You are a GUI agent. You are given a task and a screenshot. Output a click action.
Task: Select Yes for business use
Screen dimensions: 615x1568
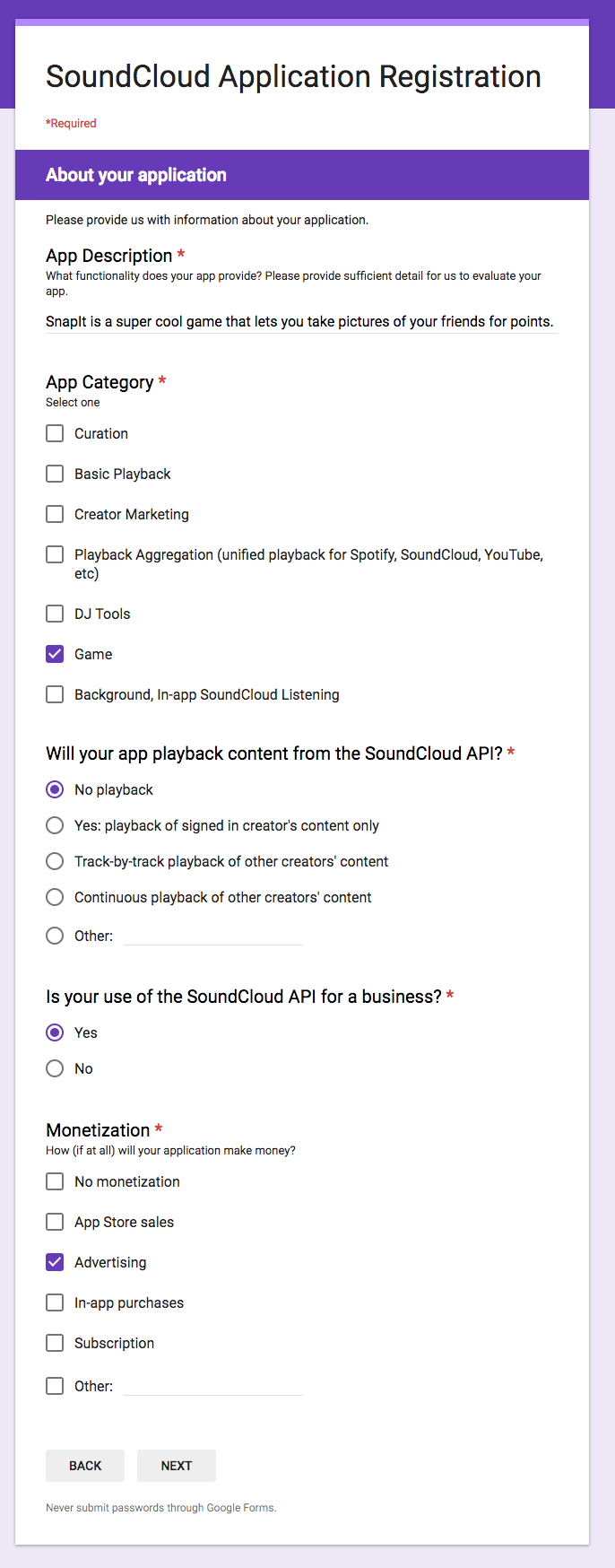pos(55,1032)
